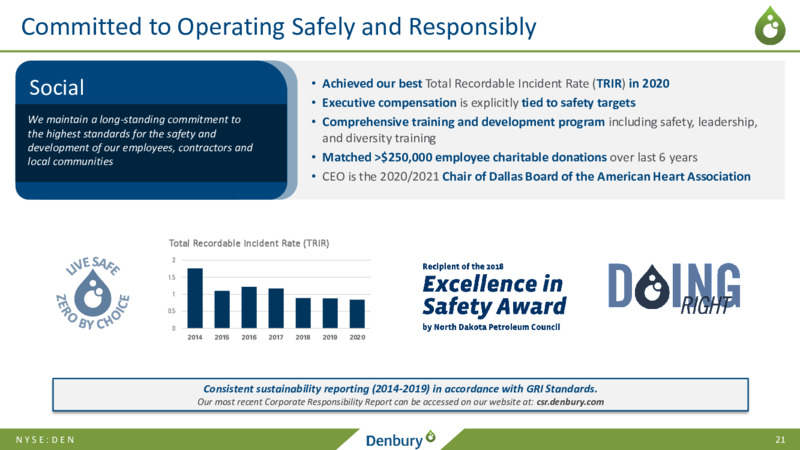Click the 2017 bar in the TRIR chart
Viewport: 800px width, 450px height.
click(276, 308)
